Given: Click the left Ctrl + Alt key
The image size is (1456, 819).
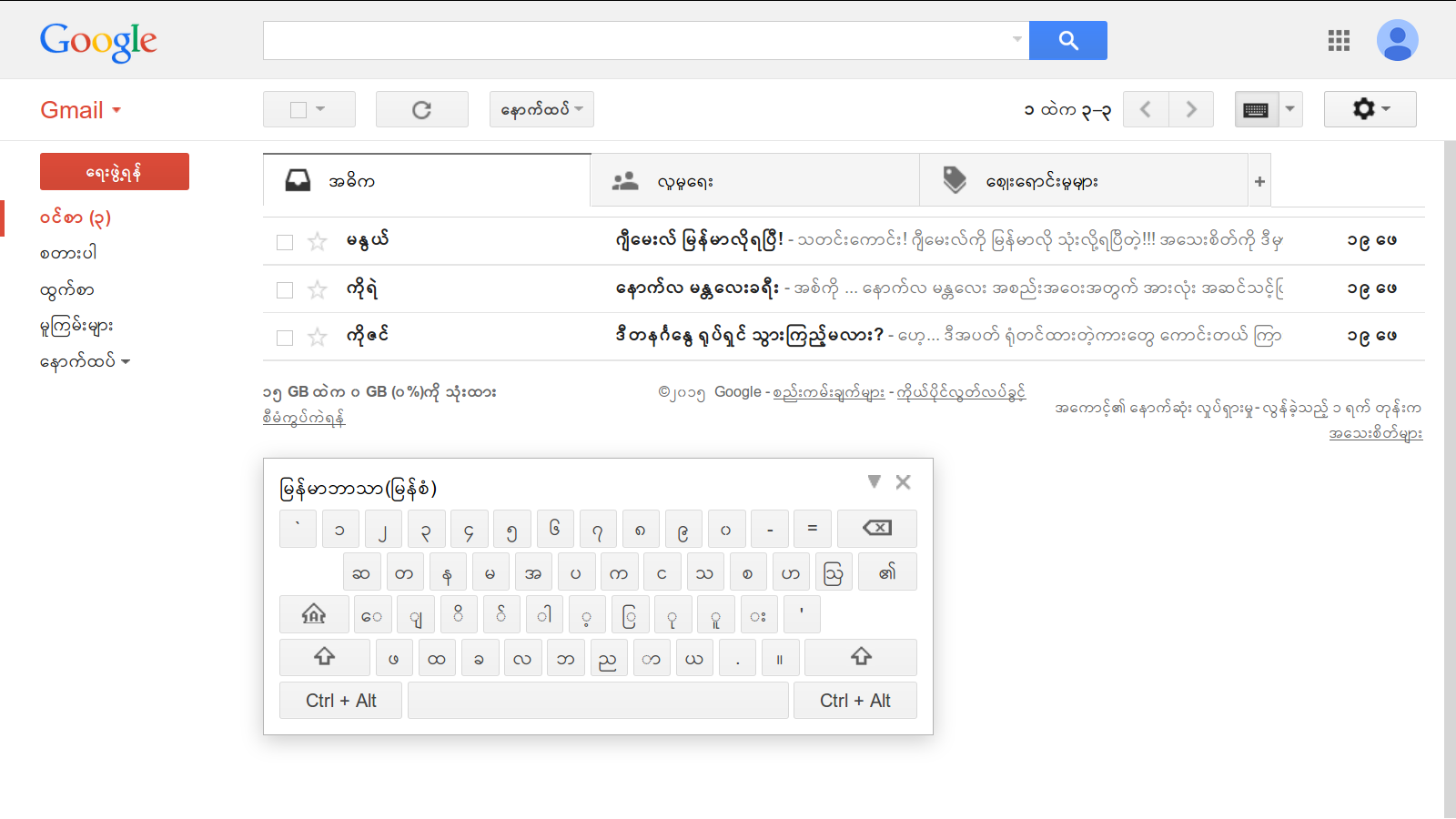Looking at the screenshot, I should pyautogui.click(x=340, y=701).
